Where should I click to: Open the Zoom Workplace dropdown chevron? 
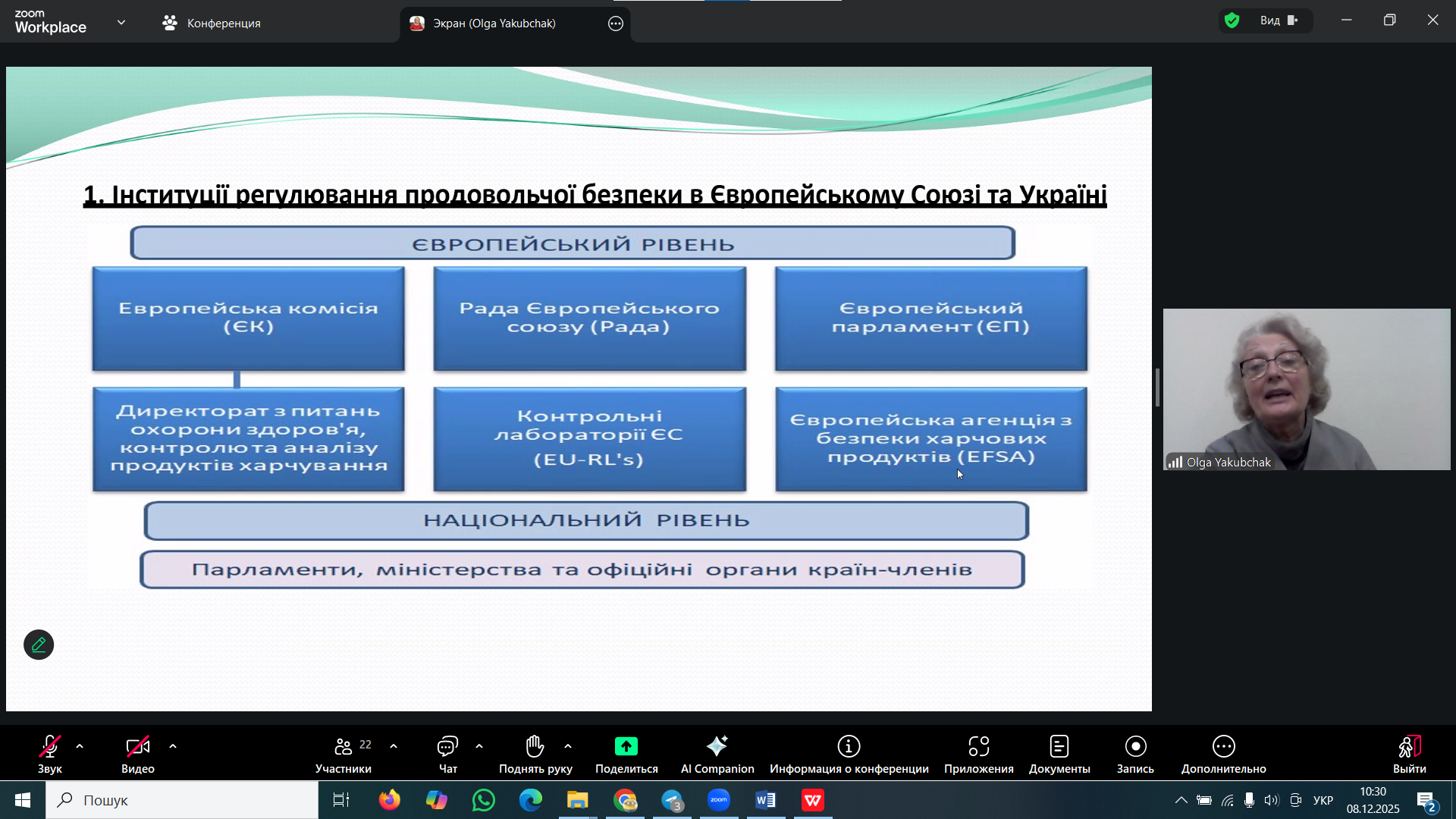[x=121, y=23]
